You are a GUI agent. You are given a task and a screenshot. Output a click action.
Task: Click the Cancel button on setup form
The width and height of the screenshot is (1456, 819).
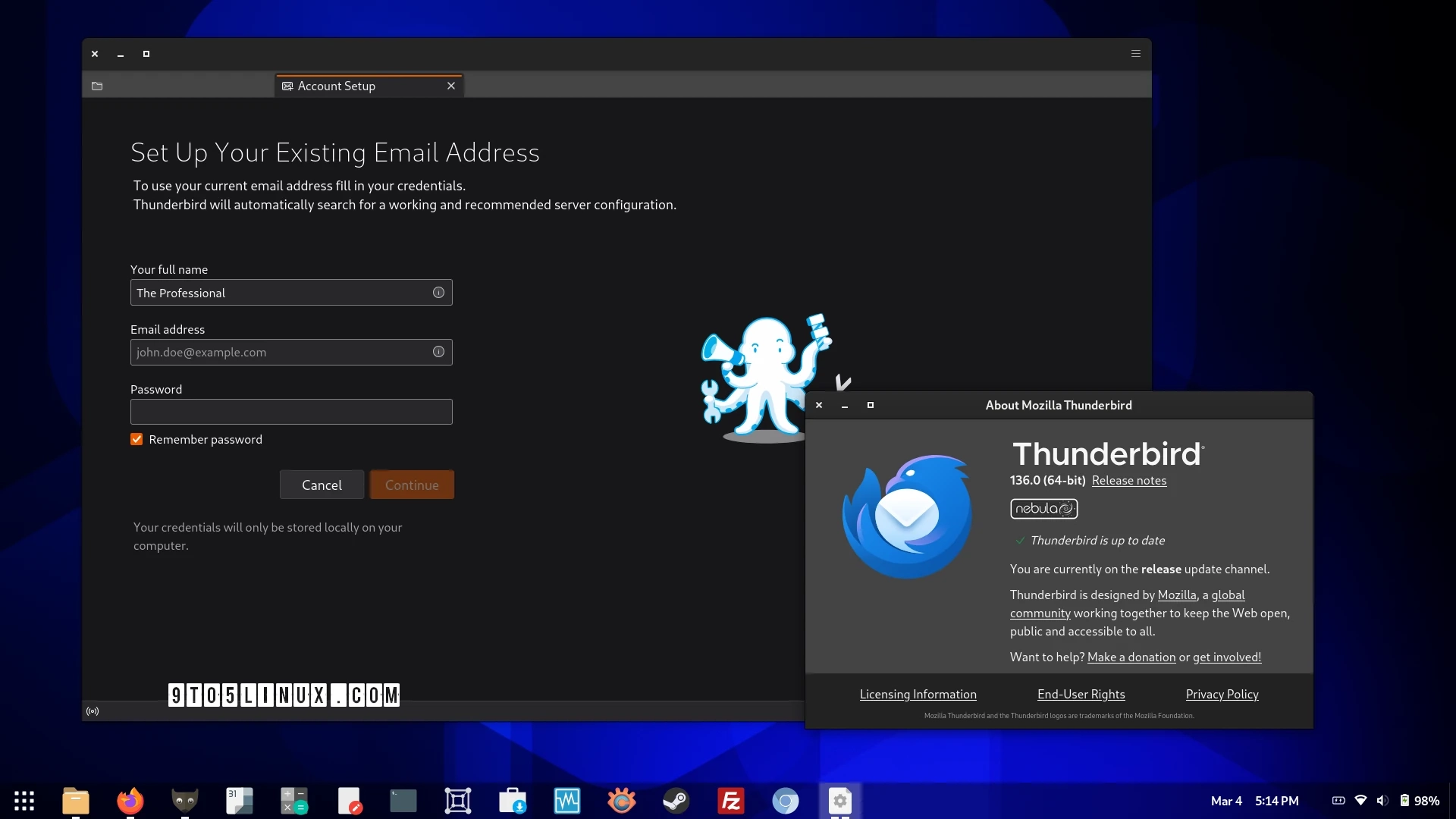click(321, 485)
